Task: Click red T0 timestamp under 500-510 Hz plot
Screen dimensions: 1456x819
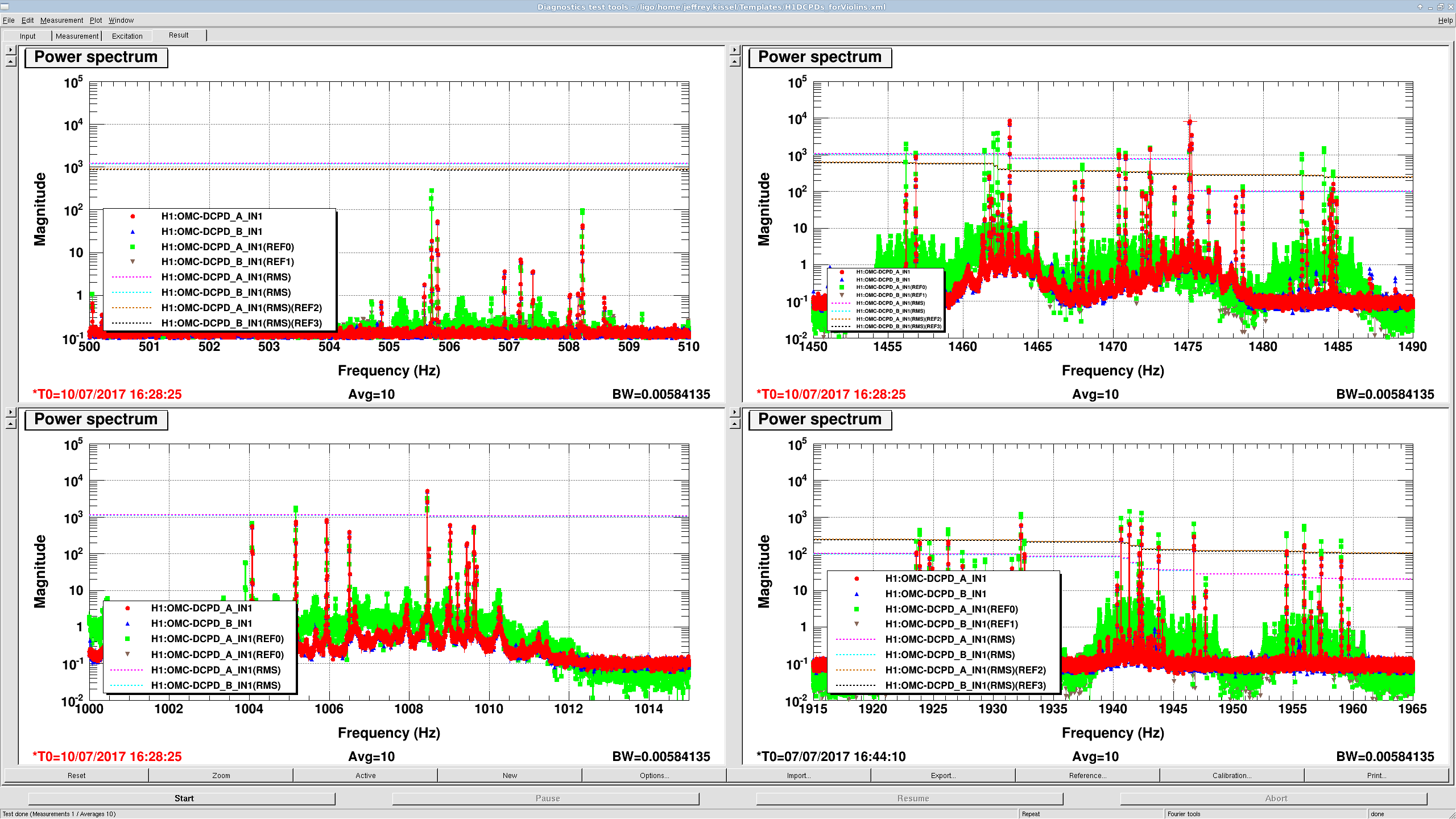Action: [x=107, y=394]
